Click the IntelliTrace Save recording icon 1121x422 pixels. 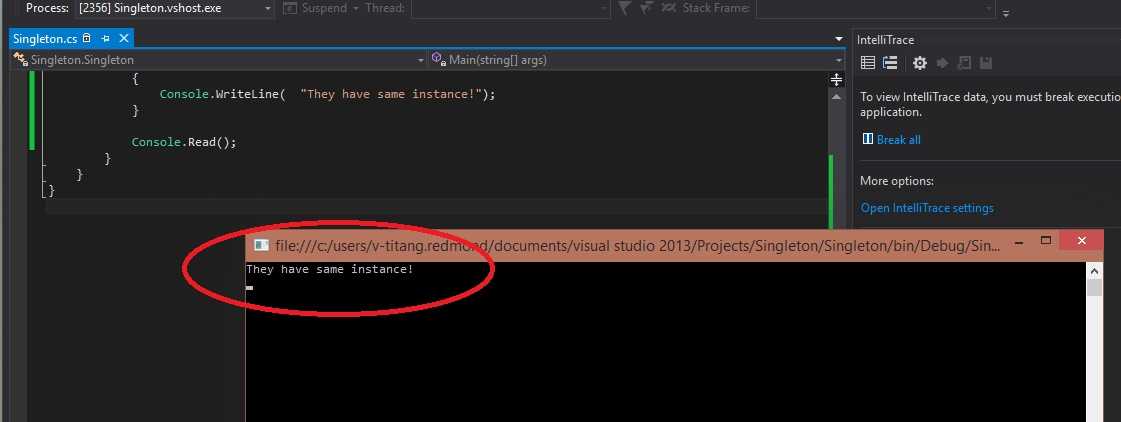(x=986, y=63)
